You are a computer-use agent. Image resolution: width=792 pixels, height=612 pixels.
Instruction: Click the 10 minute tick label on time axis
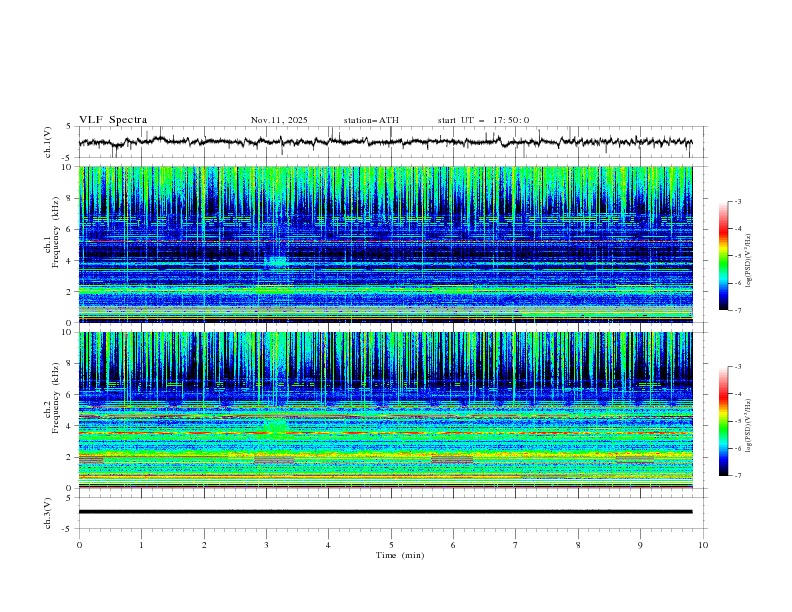703,545
